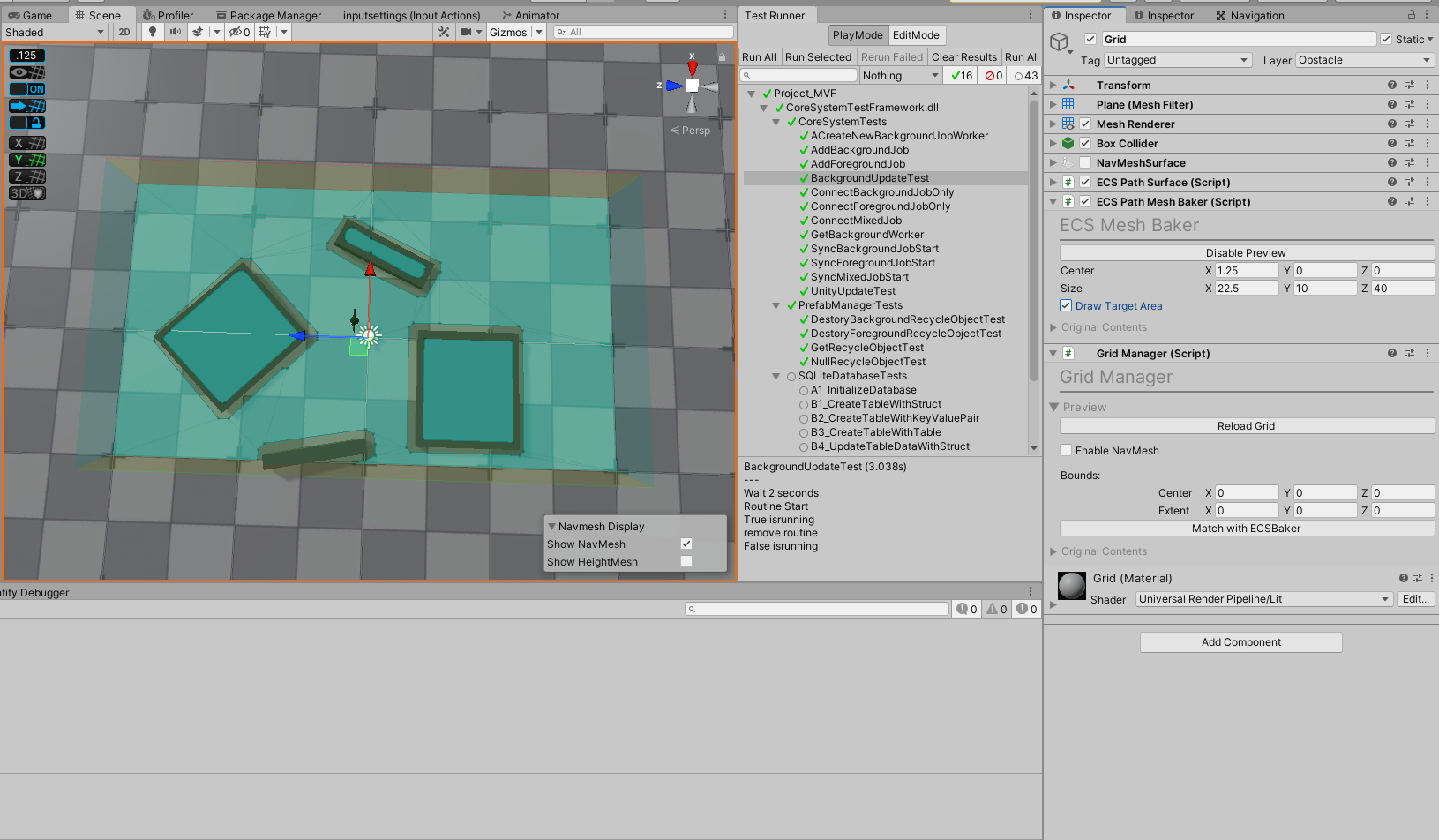This screenshot has width=1439, height=840.
Task: Collapse the ECS Path Mesh Baker component
Action: [x=1053, y=202]
